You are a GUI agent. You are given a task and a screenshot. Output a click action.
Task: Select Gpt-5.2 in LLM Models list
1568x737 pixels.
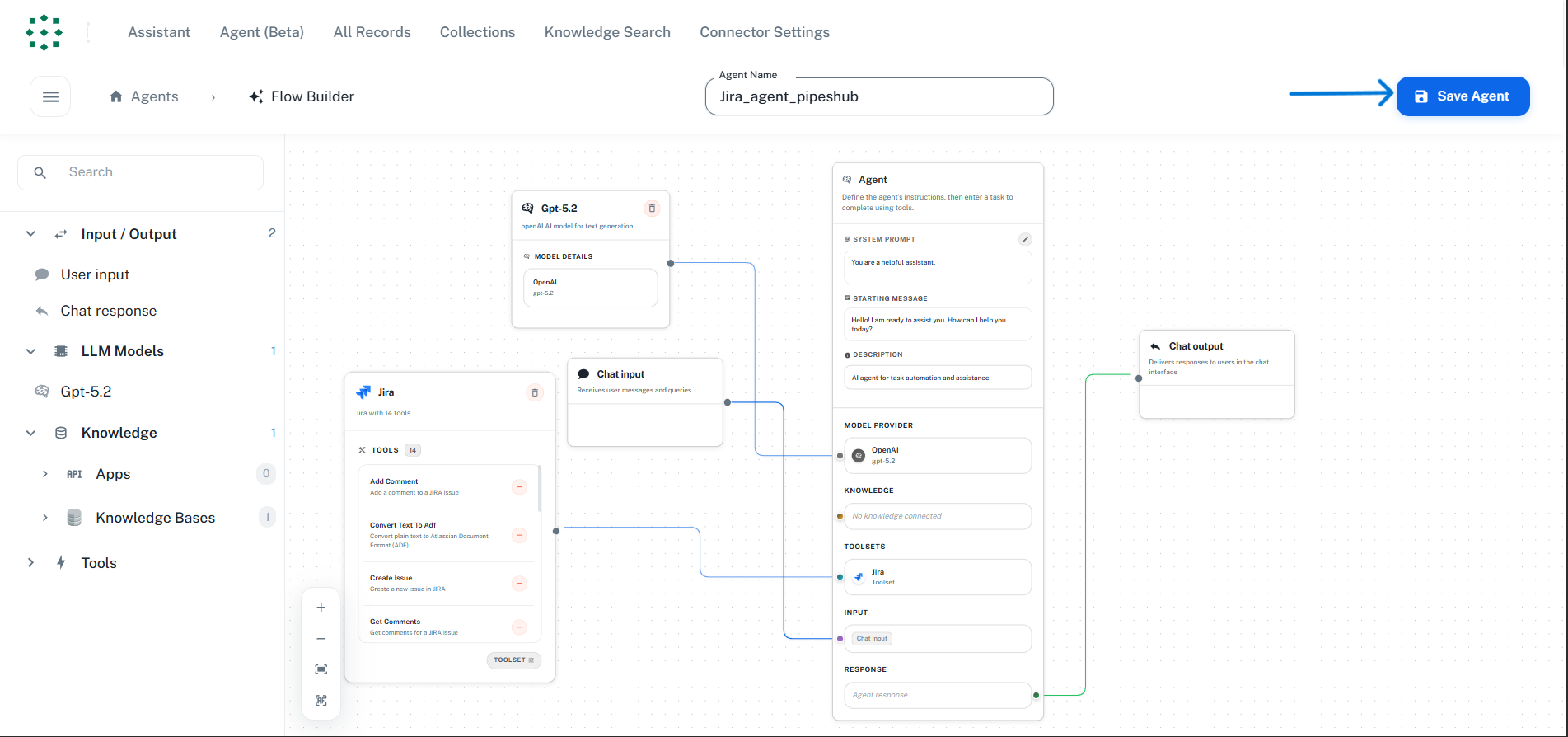pyautogui.click(x=86, y=392)
